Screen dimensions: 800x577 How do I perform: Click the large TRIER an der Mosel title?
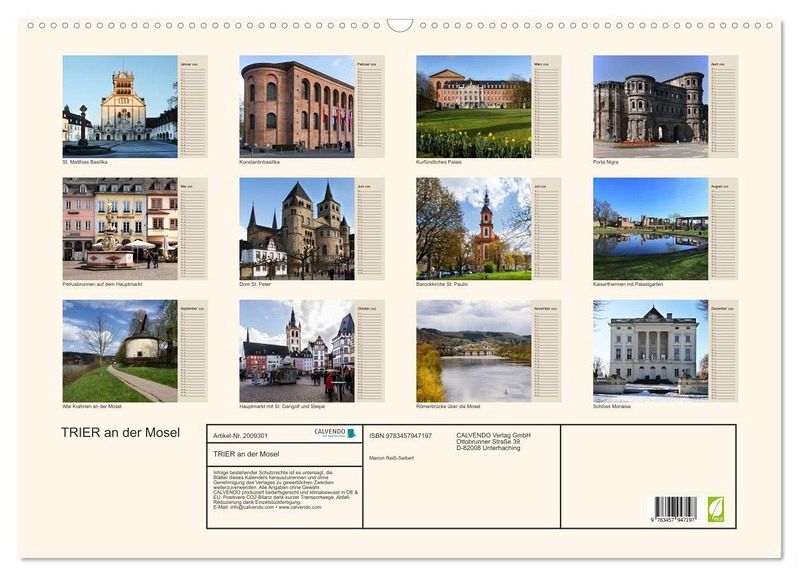click(x=121, y=433)
